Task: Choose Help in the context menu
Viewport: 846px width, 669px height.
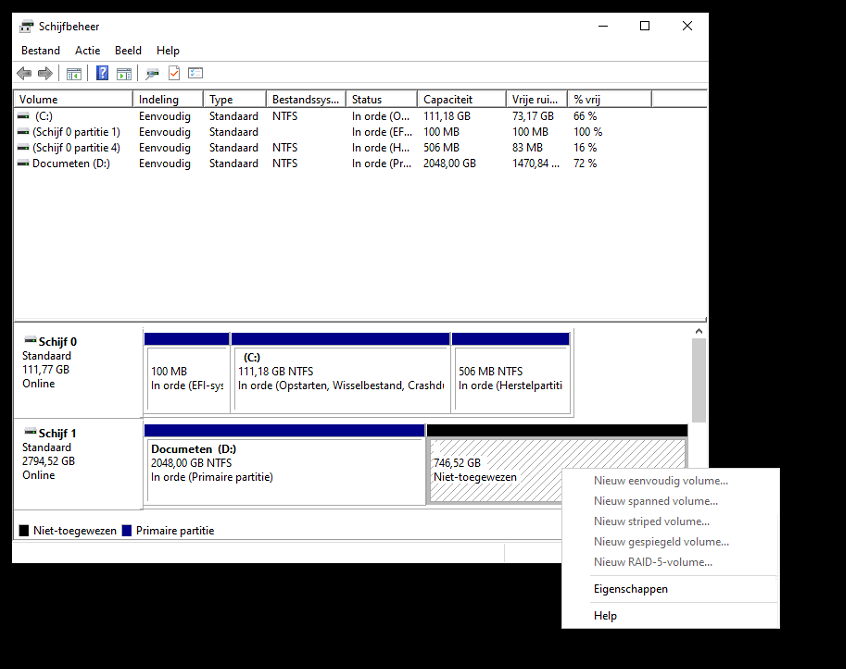Action: click(x=605, y=616)
